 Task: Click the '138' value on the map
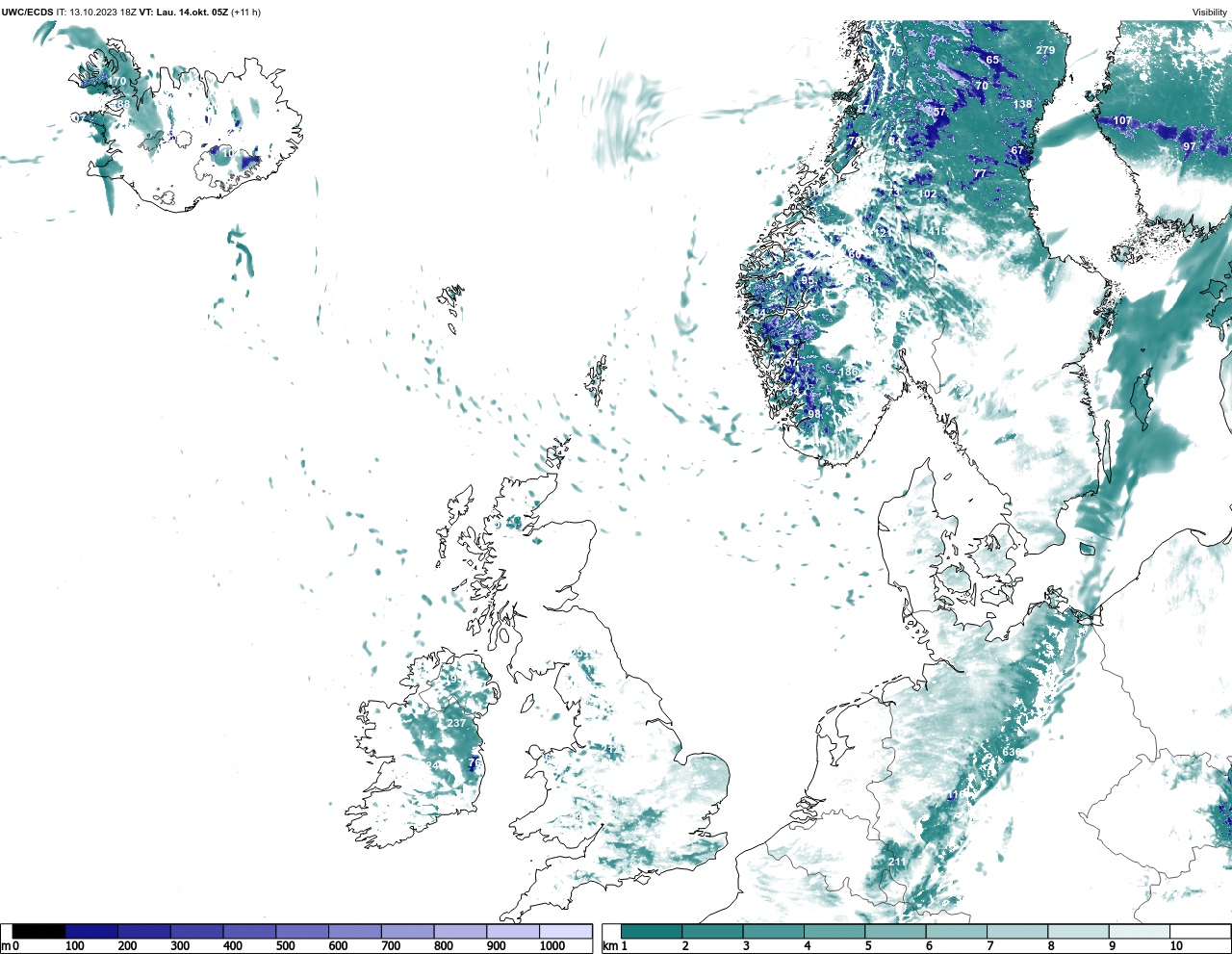(1022, 104)
